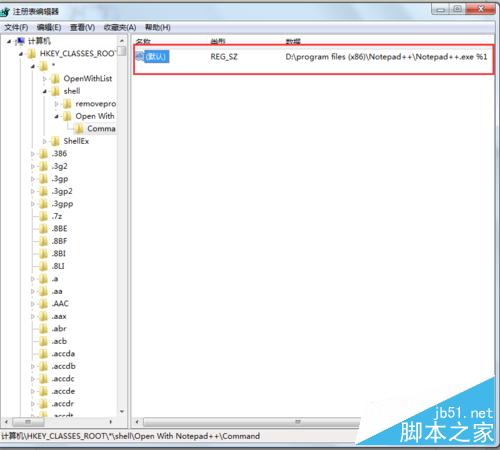Click values pane scroll left arrow
Viewport: 500px width, 450px height.
137,422
